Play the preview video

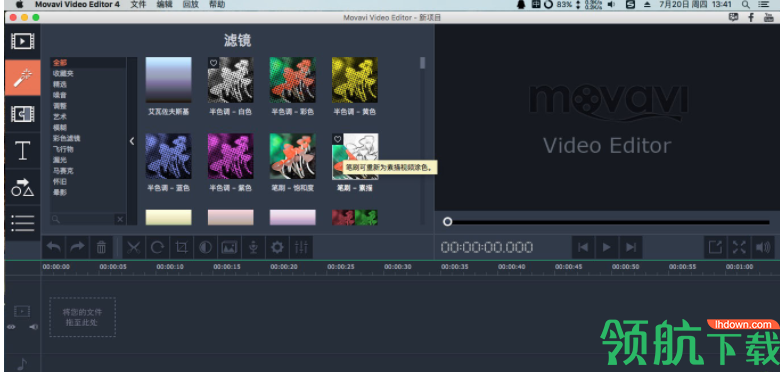607,247
